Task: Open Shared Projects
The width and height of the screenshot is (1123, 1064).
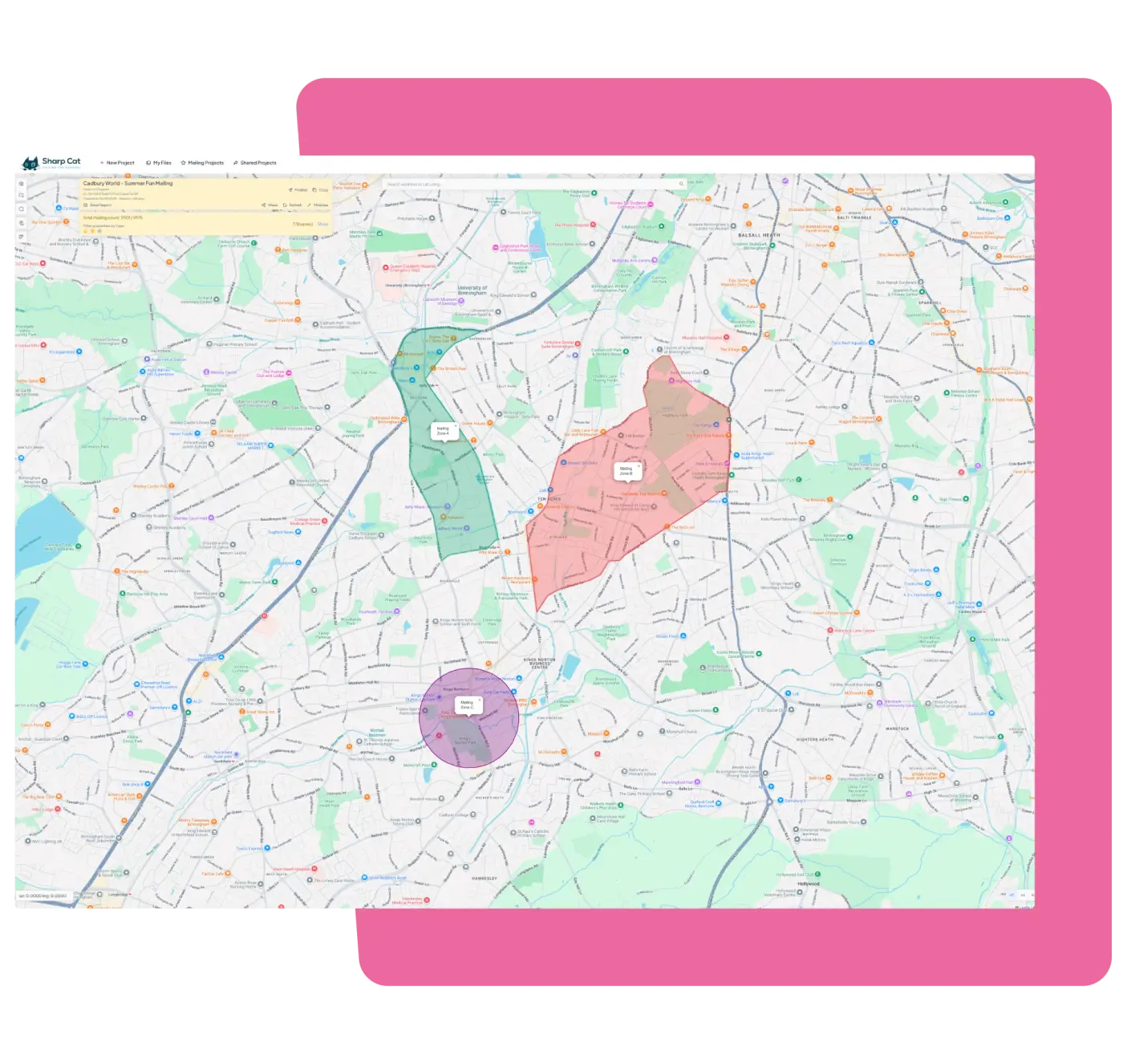Action: coord(255,163)
